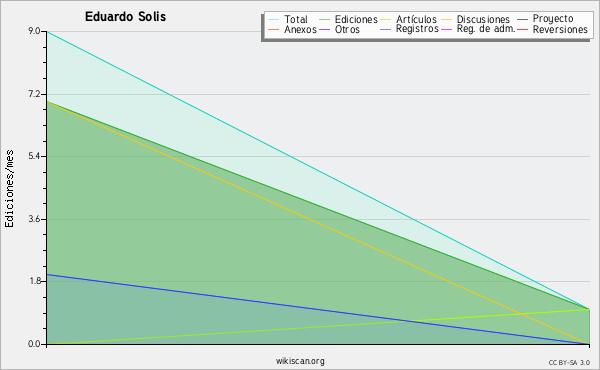Click the Proyecto legend label
Viewport: 600px width, 370px height.
click(553, 18)
